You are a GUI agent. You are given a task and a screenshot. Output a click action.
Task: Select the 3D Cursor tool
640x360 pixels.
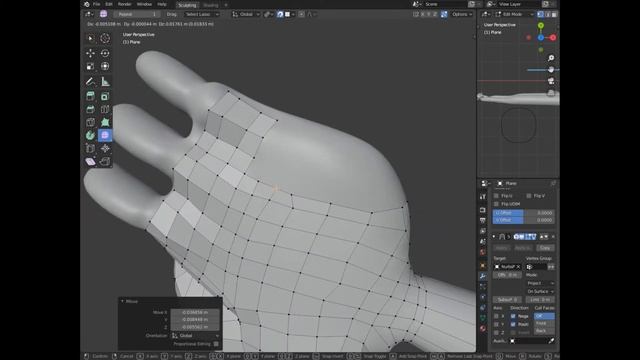pyautogui.click(x=105, y=38)
